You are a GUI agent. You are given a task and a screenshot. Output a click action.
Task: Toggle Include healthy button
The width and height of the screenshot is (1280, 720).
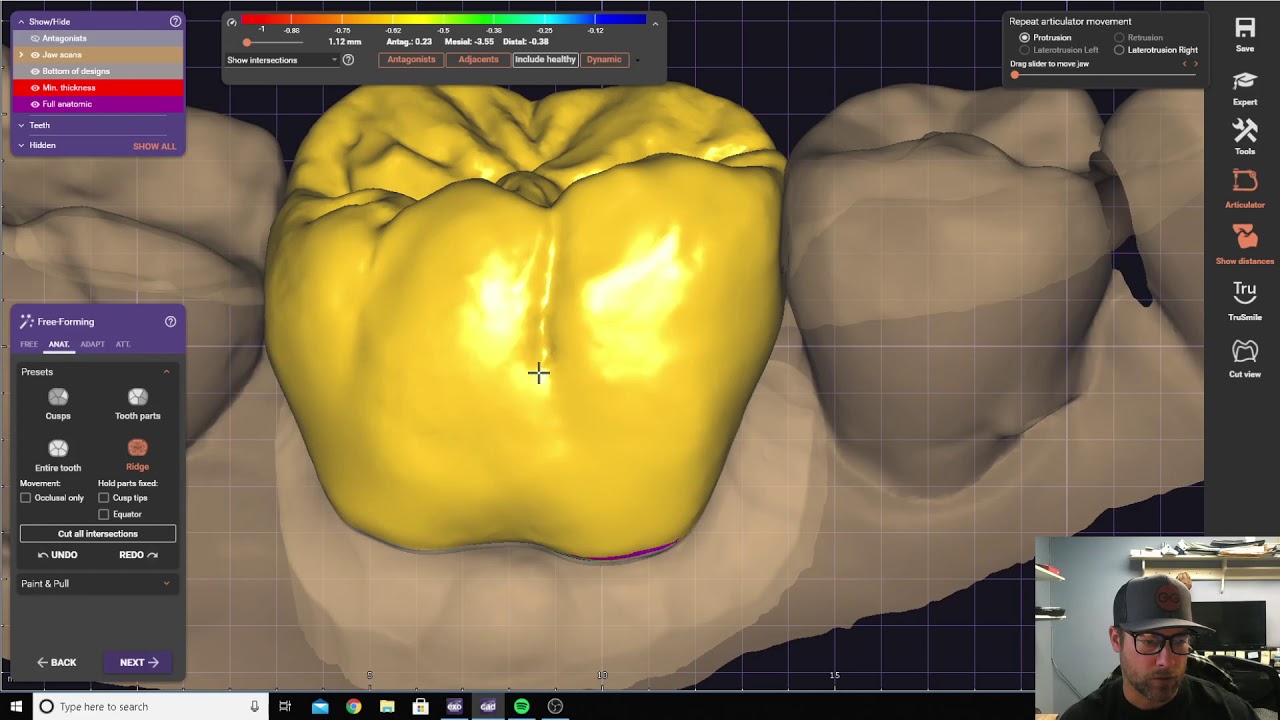[545, 60]
